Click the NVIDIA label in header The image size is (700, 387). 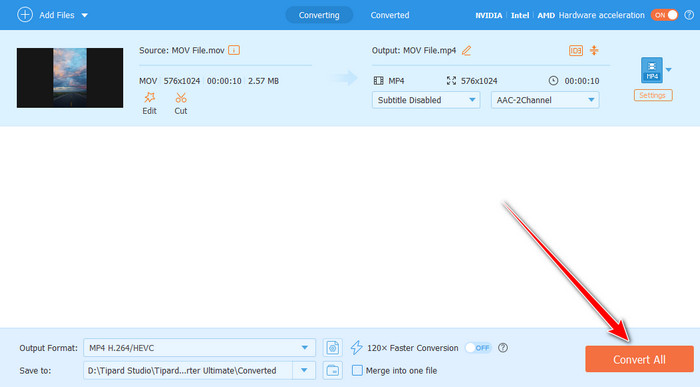pyautogui.click(x=488, y=15)
